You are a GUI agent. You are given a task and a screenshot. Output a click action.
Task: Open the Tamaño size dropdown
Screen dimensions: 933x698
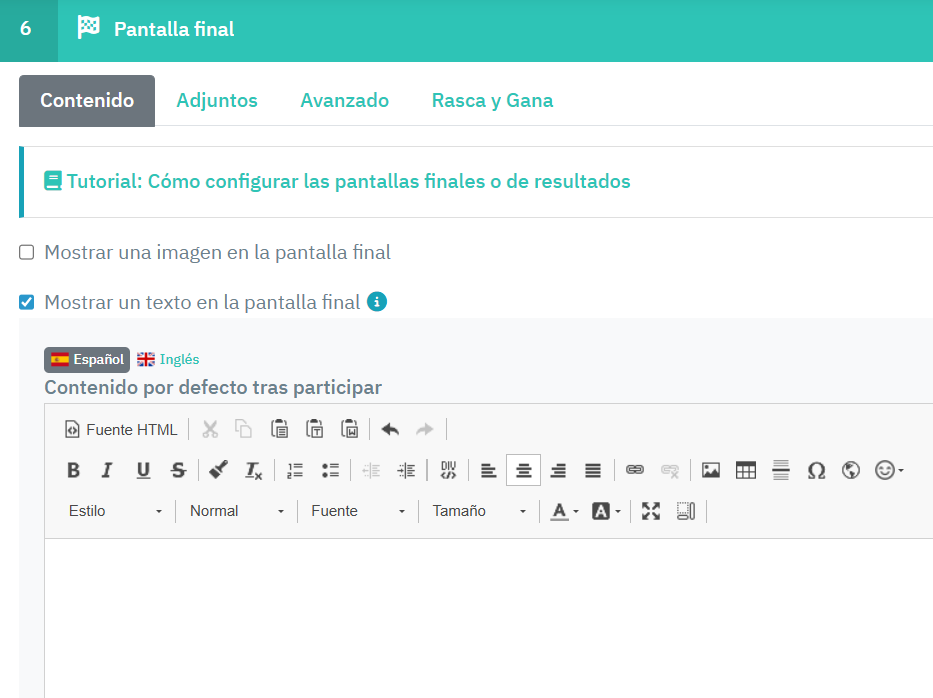coord(478,511)
